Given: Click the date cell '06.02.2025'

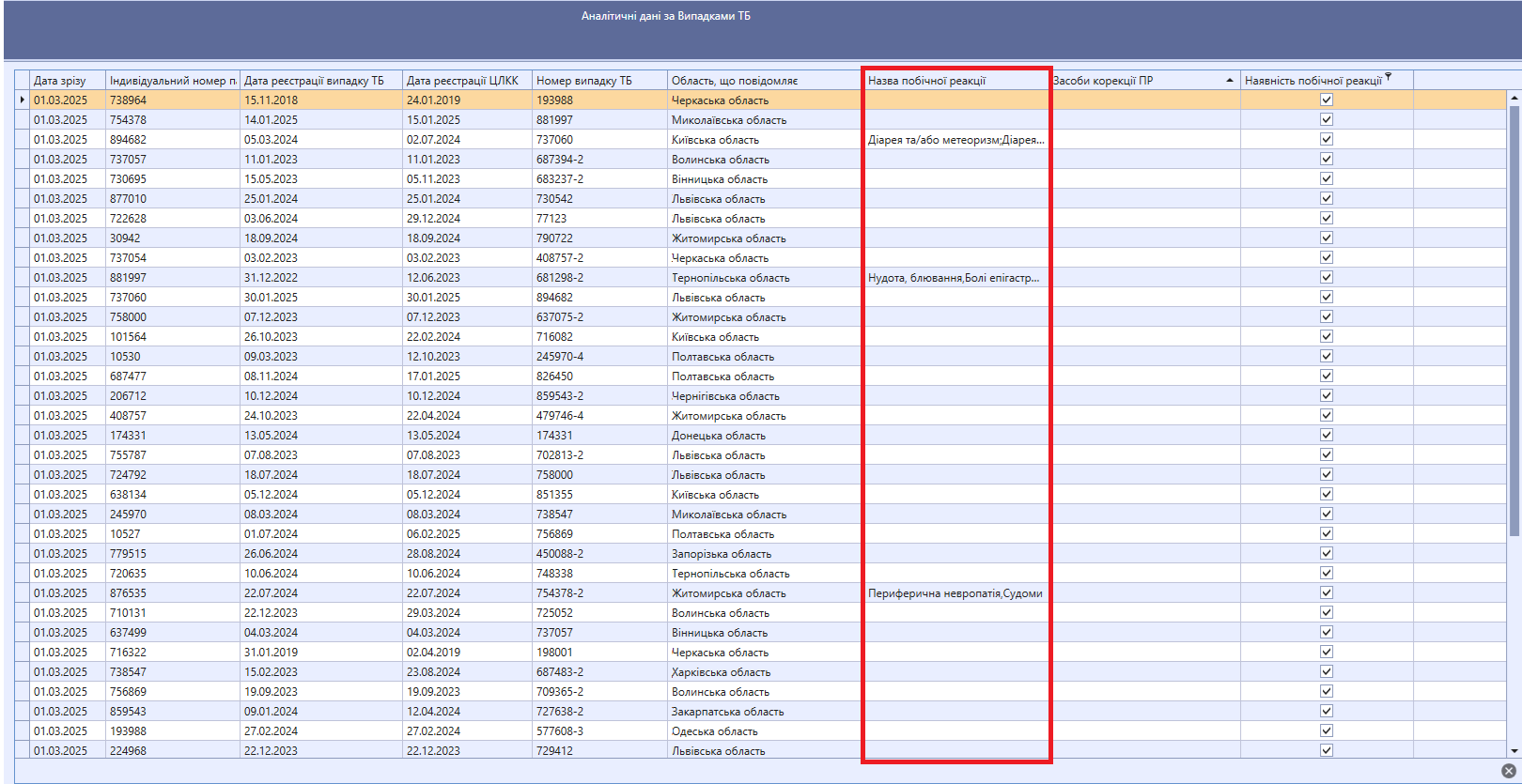Looking at the screenshot, I should coord(468,533).
